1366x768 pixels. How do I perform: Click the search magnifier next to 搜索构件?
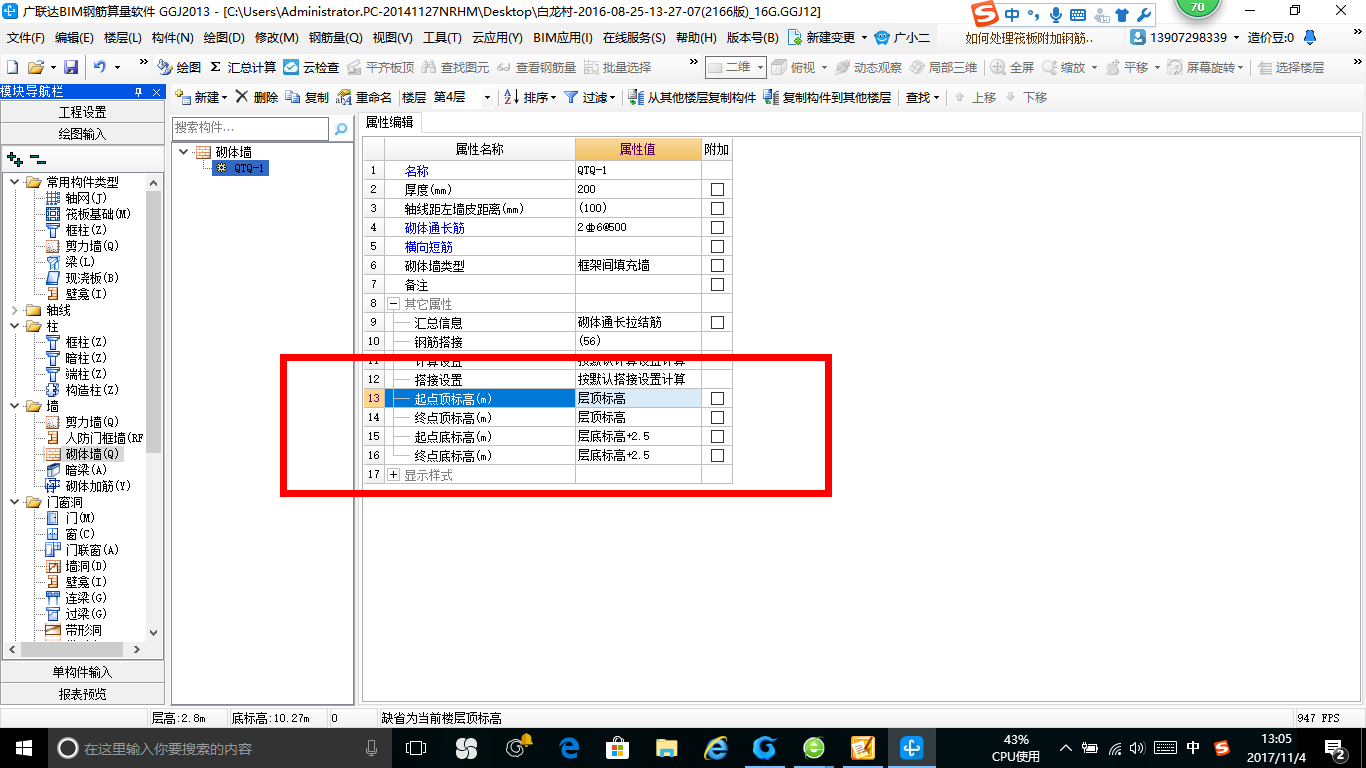click(x=341, y=129)
